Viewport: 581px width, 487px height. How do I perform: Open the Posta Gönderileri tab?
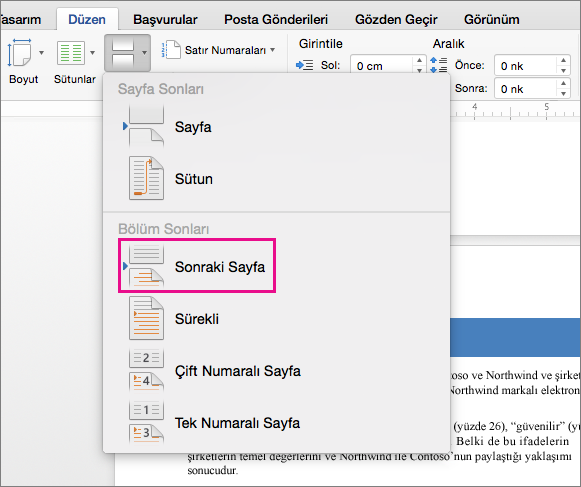pyautogui.click(x=276, y=19)
